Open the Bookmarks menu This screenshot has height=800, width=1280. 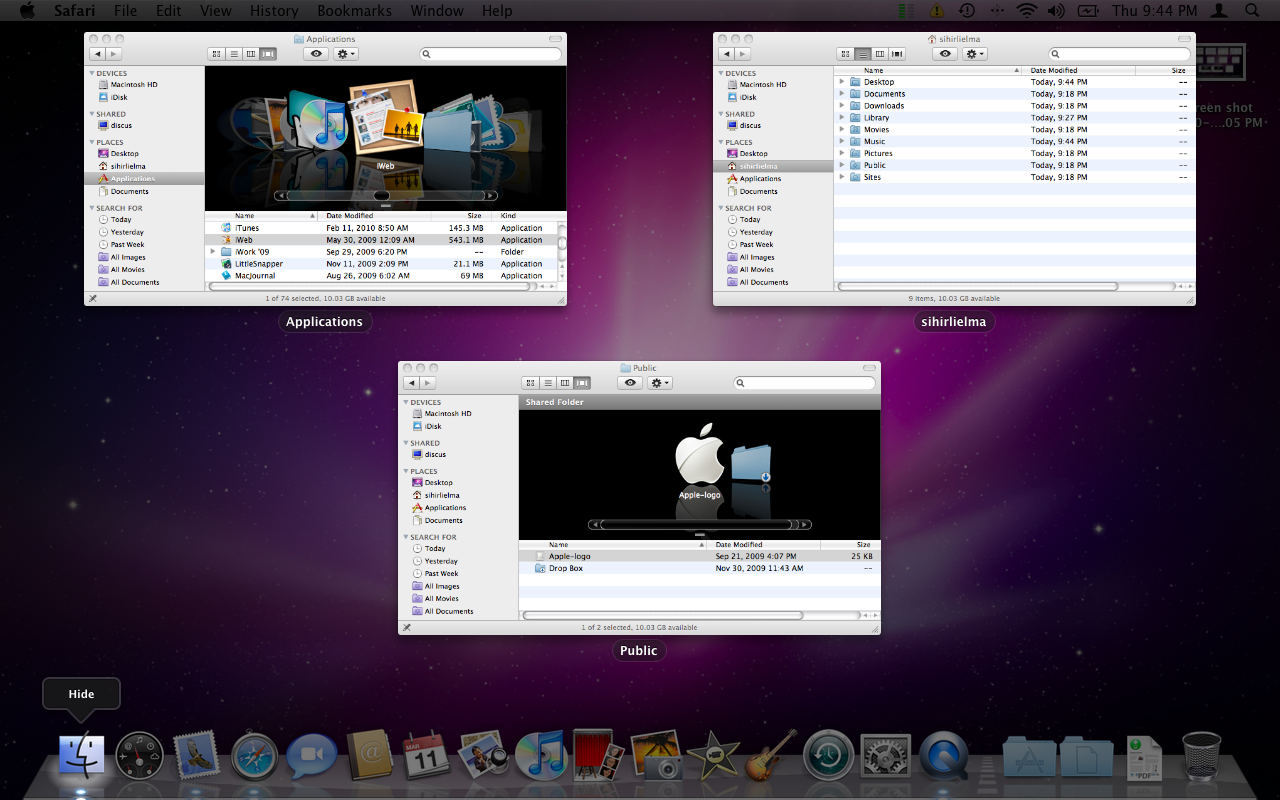[354, 11]
